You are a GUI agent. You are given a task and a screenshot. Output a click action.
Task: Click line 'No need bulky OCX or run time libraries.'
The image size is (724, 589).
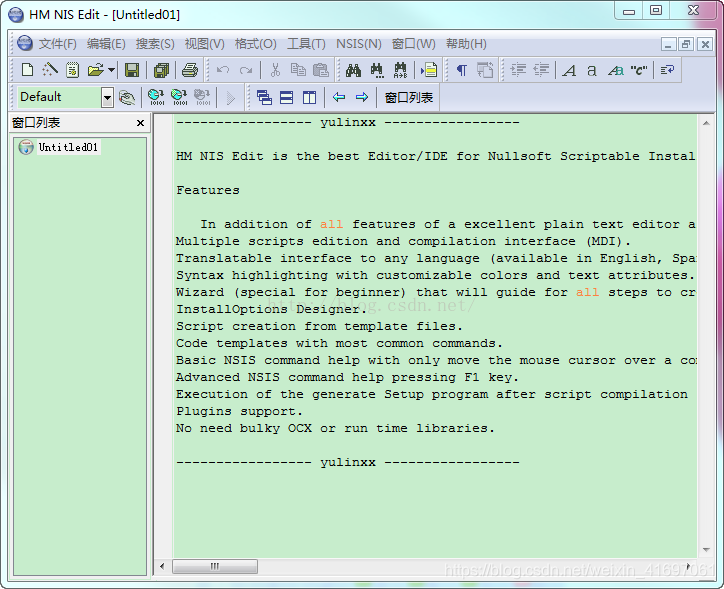pyautogui.click(x=335, y=428)
